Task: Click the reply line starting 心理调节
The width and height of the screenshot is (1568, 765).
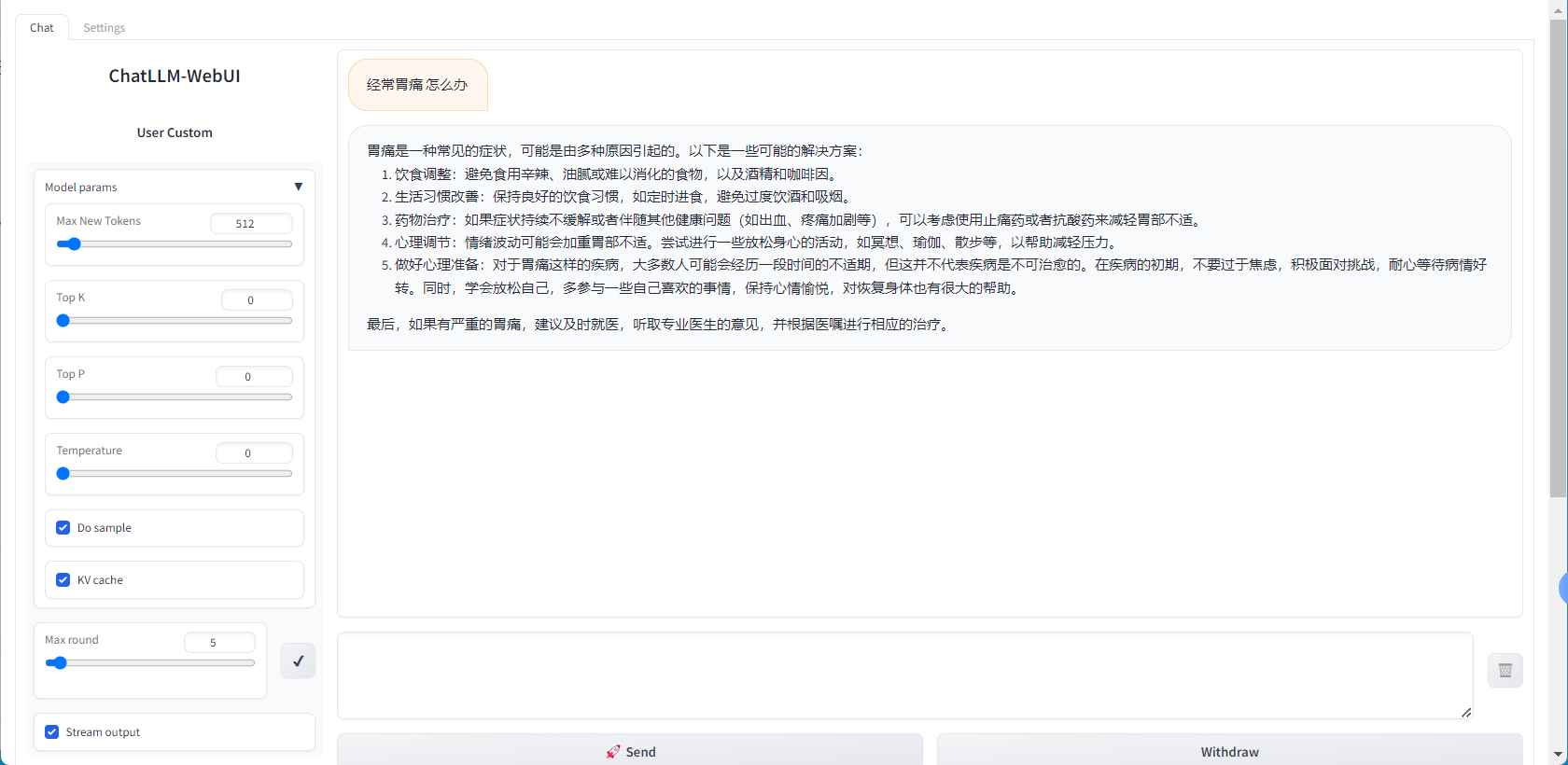Action: [757, 243]
